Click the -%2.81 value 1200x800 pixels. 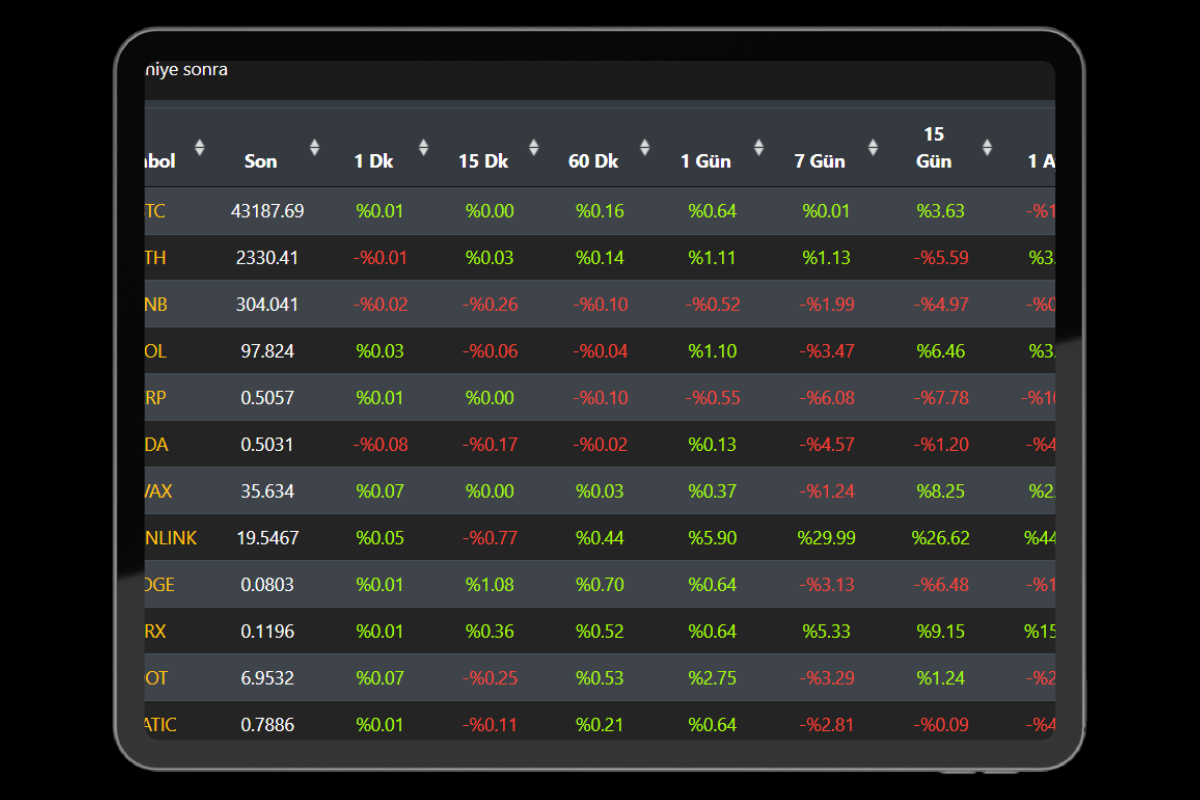coord(826,724)
